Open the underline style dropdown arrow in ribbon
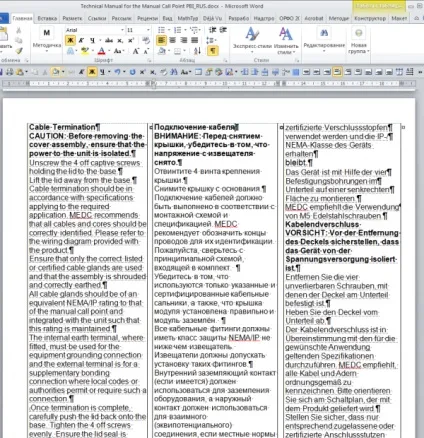The image size is (424, 438). 100,40
